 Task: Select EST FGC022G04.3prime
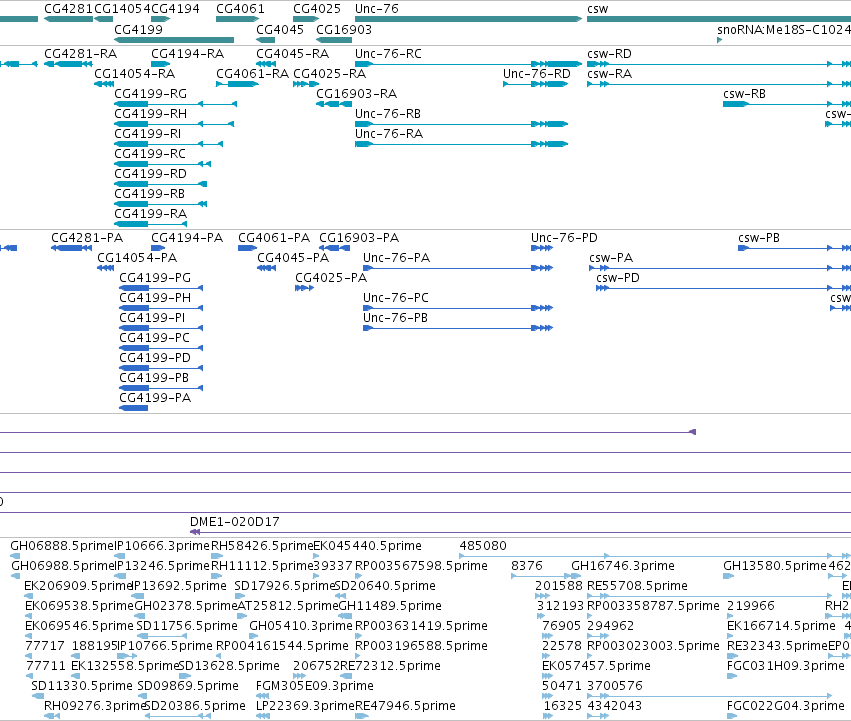(786, 706)
